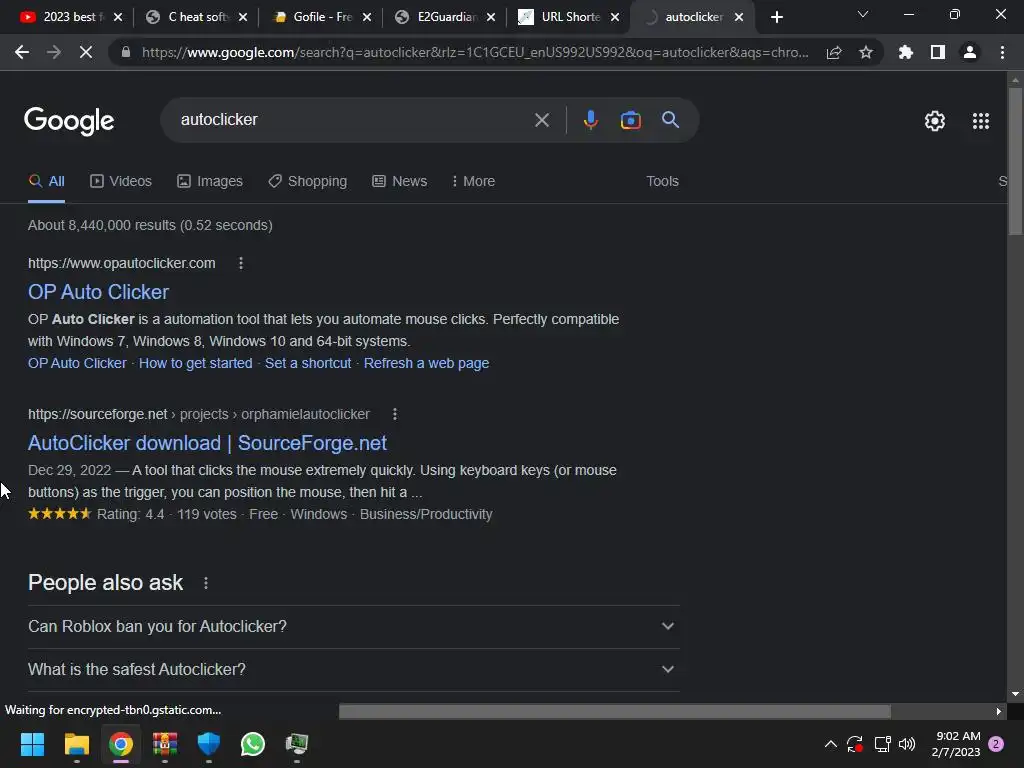The image size is (1024, 768).
Task: Open WinRAR from the taskbar
Action: (x=165, y=744)
